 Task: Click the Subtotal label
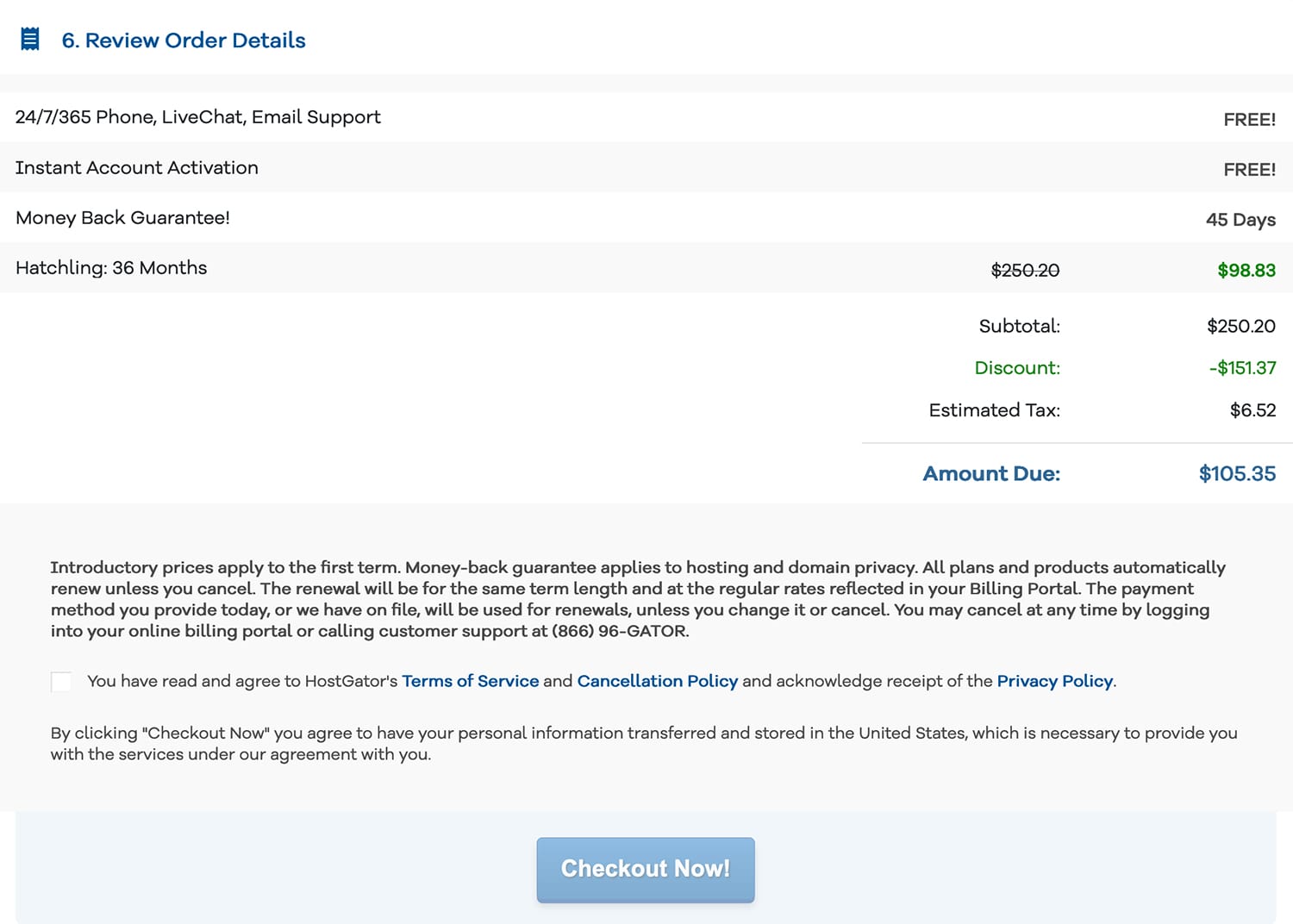tap(1019, 327)
